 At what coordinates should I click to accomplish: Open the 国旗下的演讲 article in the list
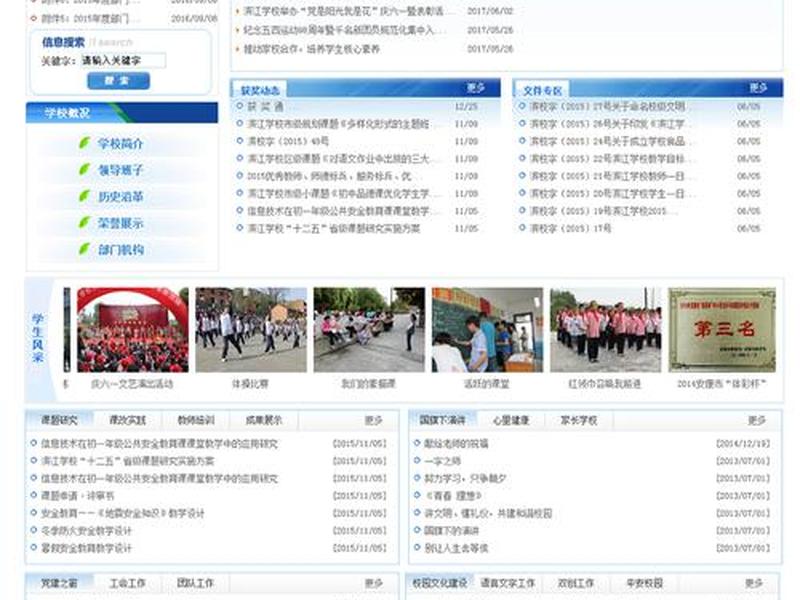(452, 531)
